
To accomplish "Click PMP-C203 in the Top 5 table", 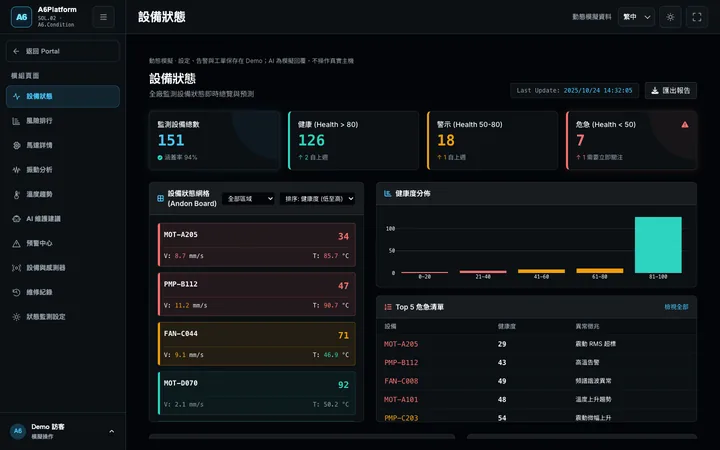I will click(x=401, y=418).
